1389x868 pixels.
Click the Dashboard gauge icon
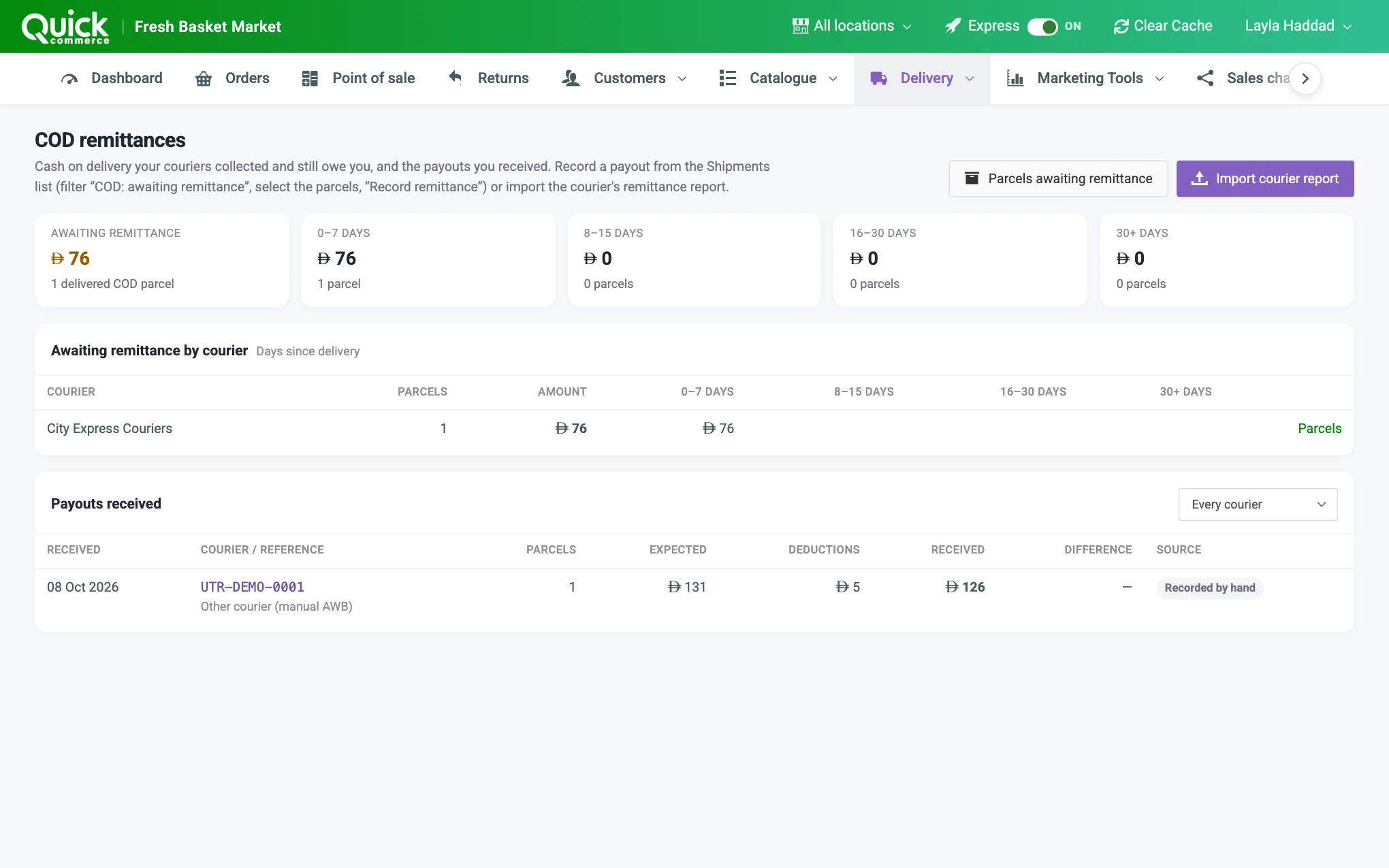point(69,78)
